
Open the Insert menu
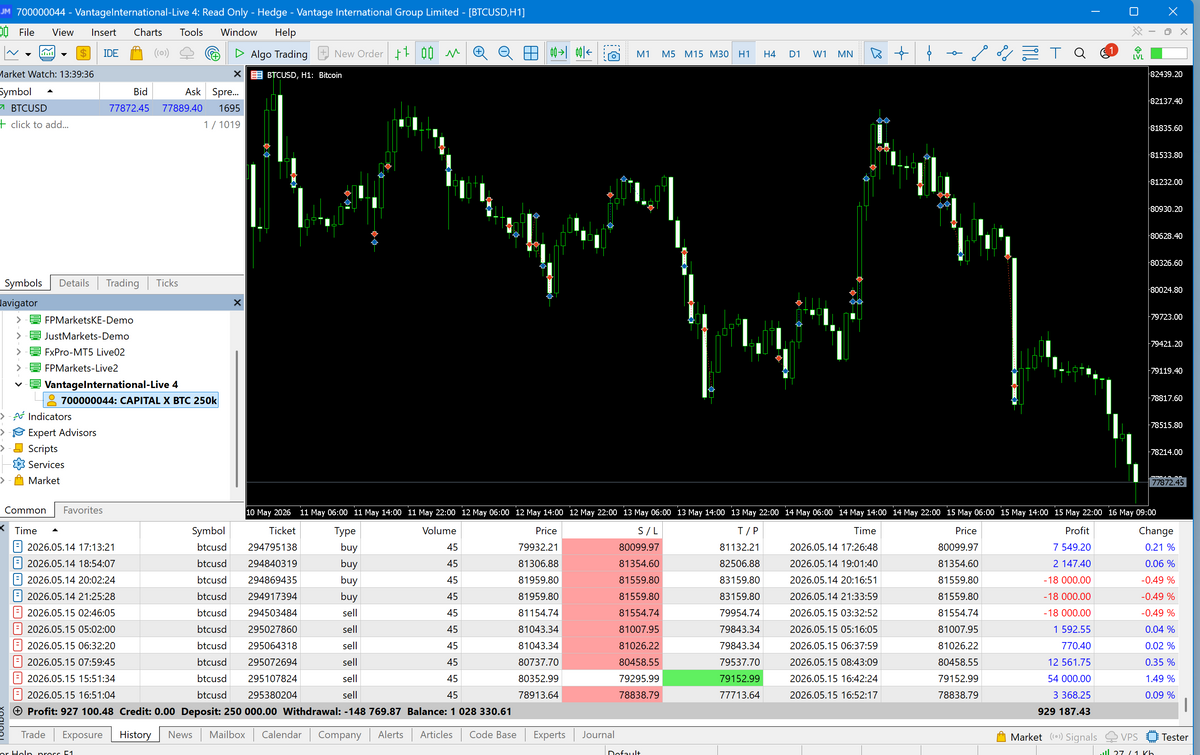pyautogui.click(x=103, y=32)
